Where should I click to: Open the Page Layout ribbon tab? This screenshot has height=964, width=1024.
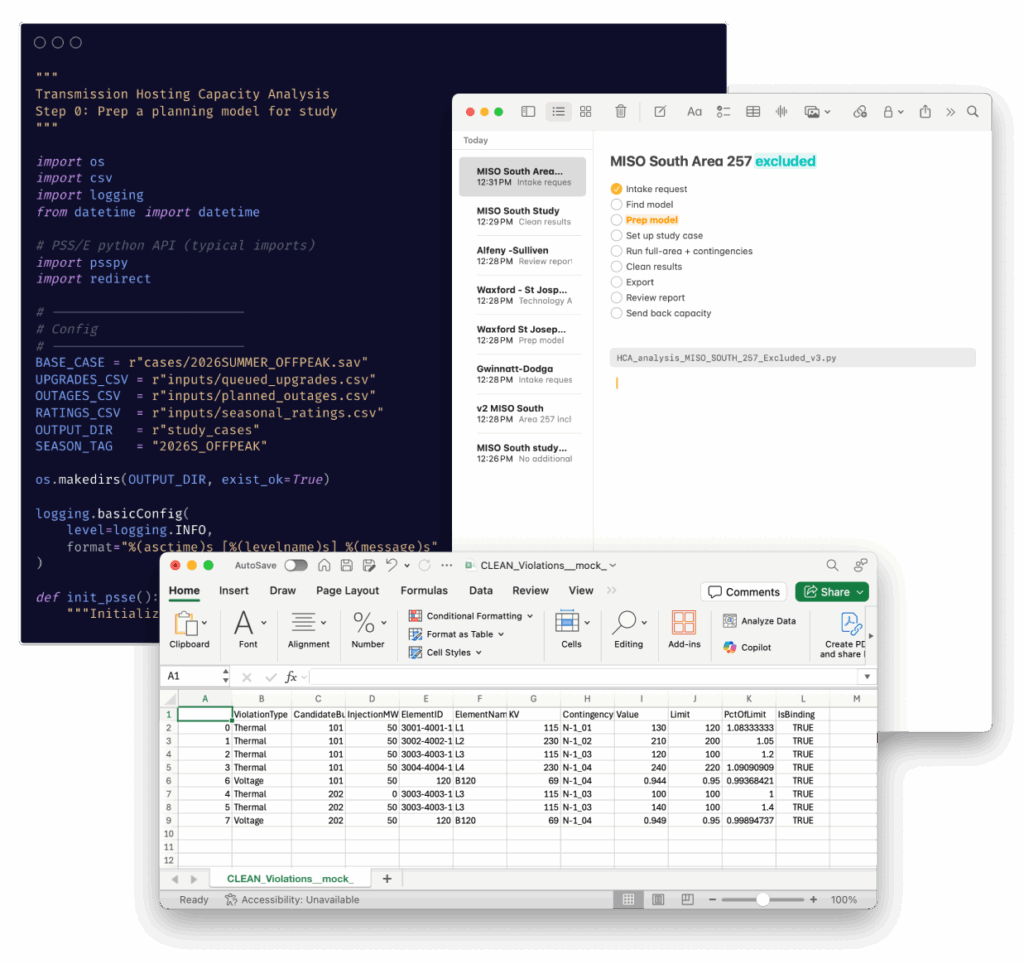[x=347, y=591]
